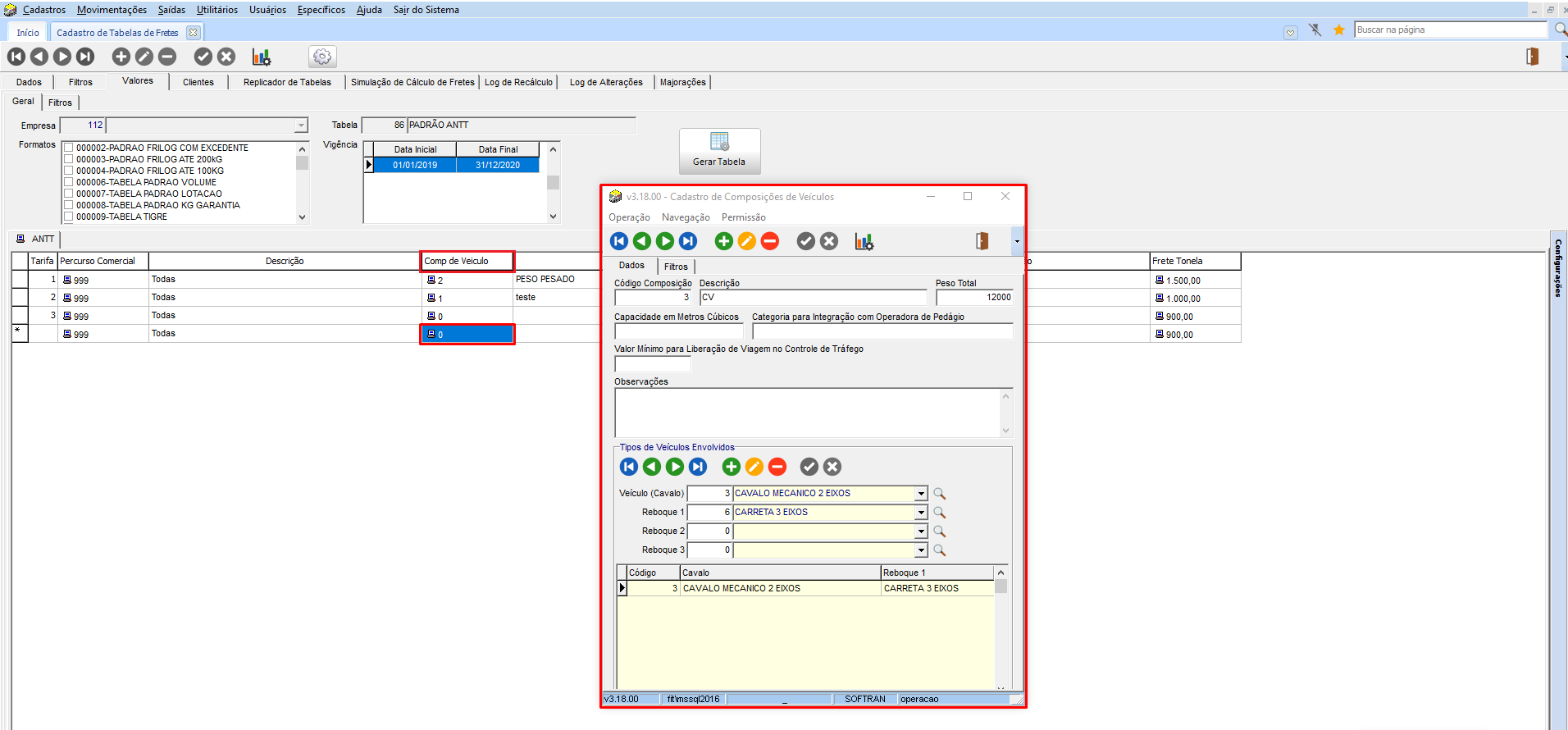Click the settings gear icon in main toolbar

point(322,57)
